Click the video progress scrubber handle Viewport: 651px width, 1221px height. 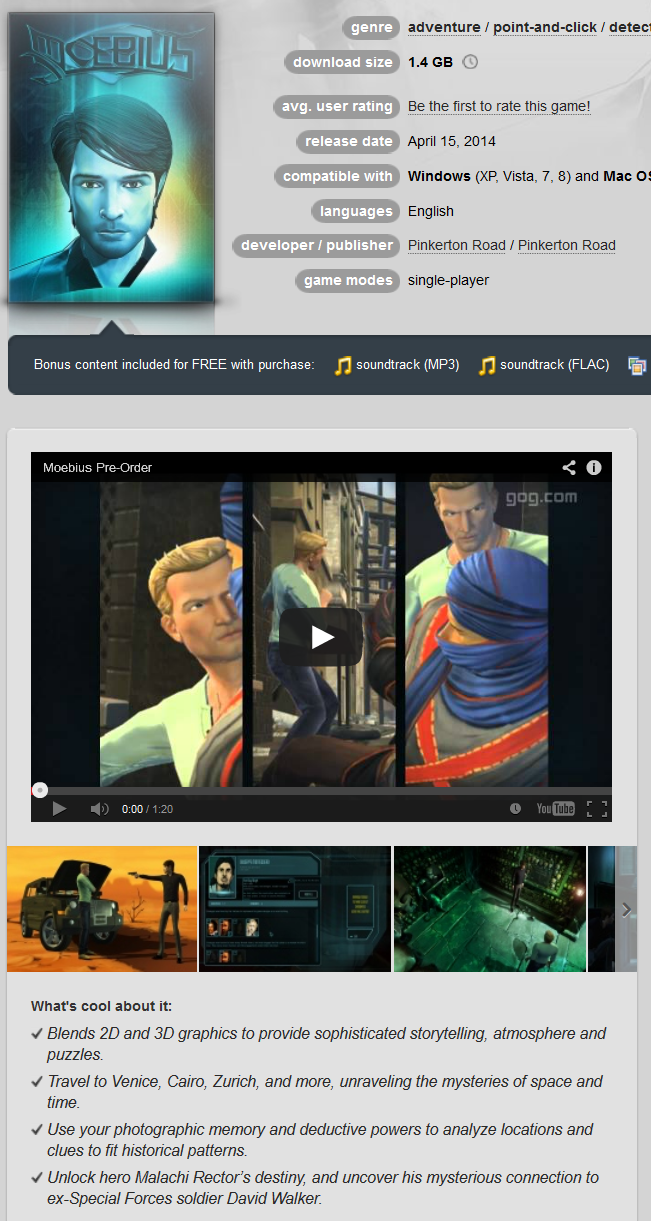click(39, 790)
